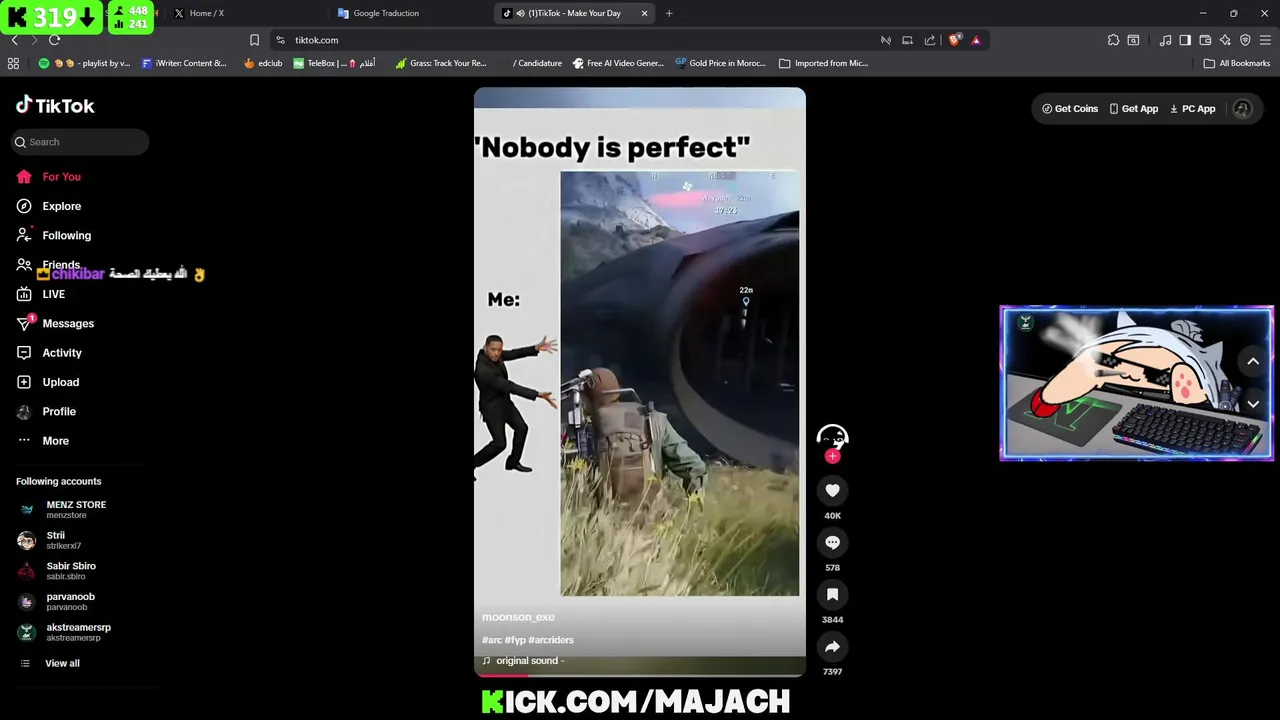Open the edclub bookmark
The image size is (1280, 720).
263,63
